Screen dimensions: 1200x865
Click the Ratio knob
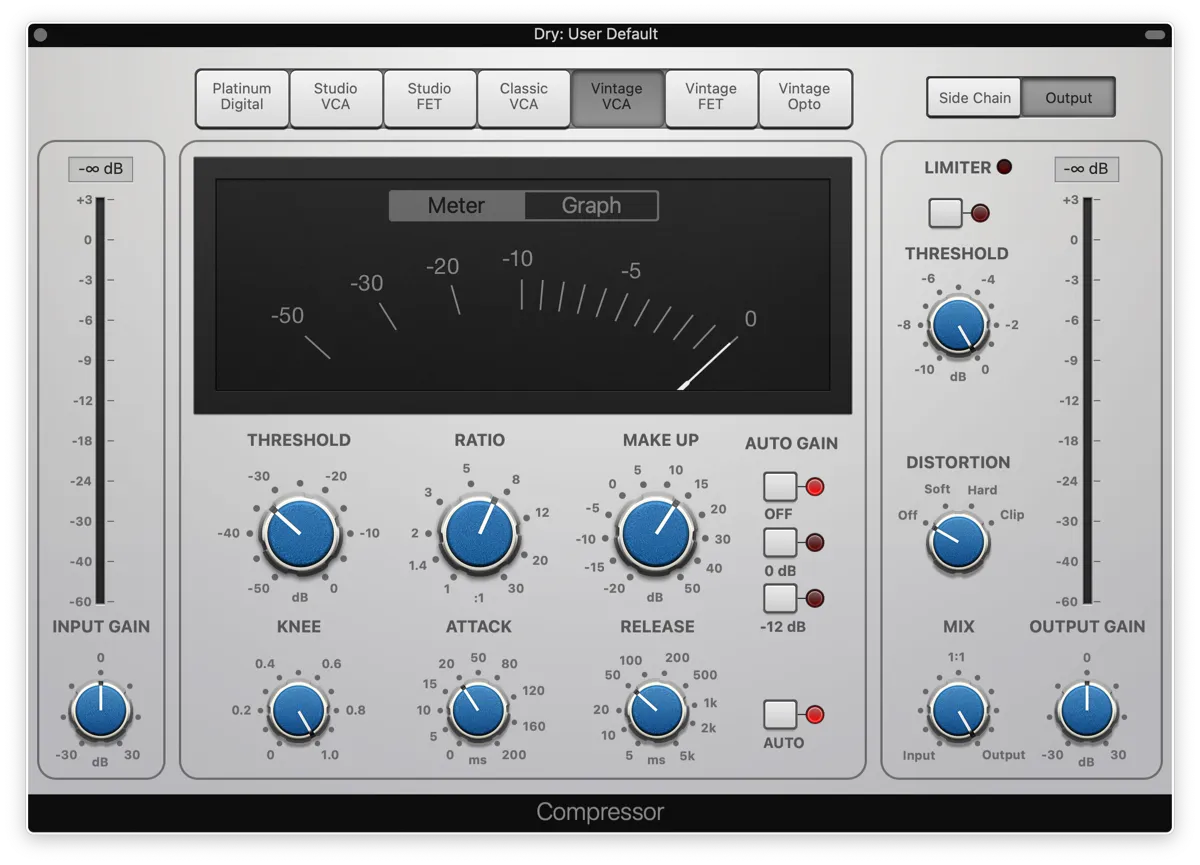[x=480, y=534]
